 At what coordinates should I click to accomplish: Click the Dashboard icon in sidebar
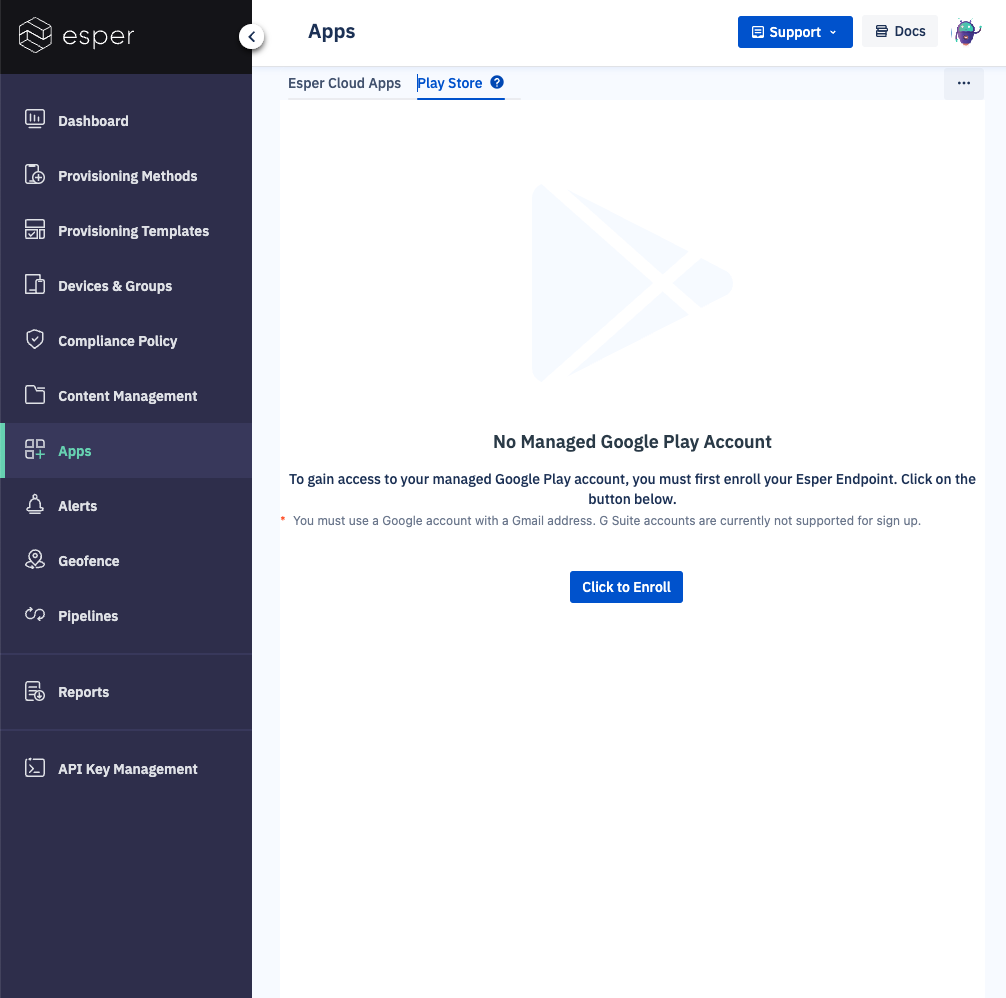point(35,119)
